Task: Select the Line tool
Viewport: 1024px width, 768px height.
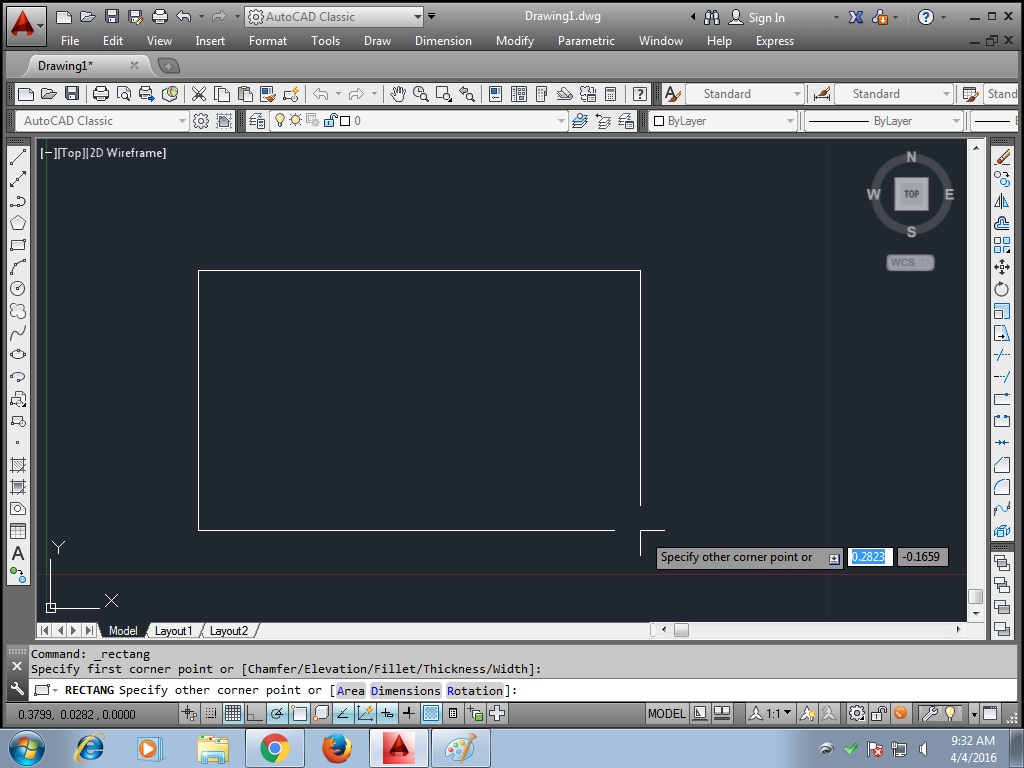Action: pos(16,156)
